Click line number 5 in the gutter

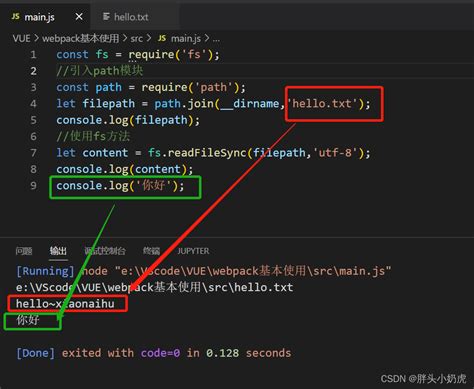pyautogui.click(x=33, y=120)
